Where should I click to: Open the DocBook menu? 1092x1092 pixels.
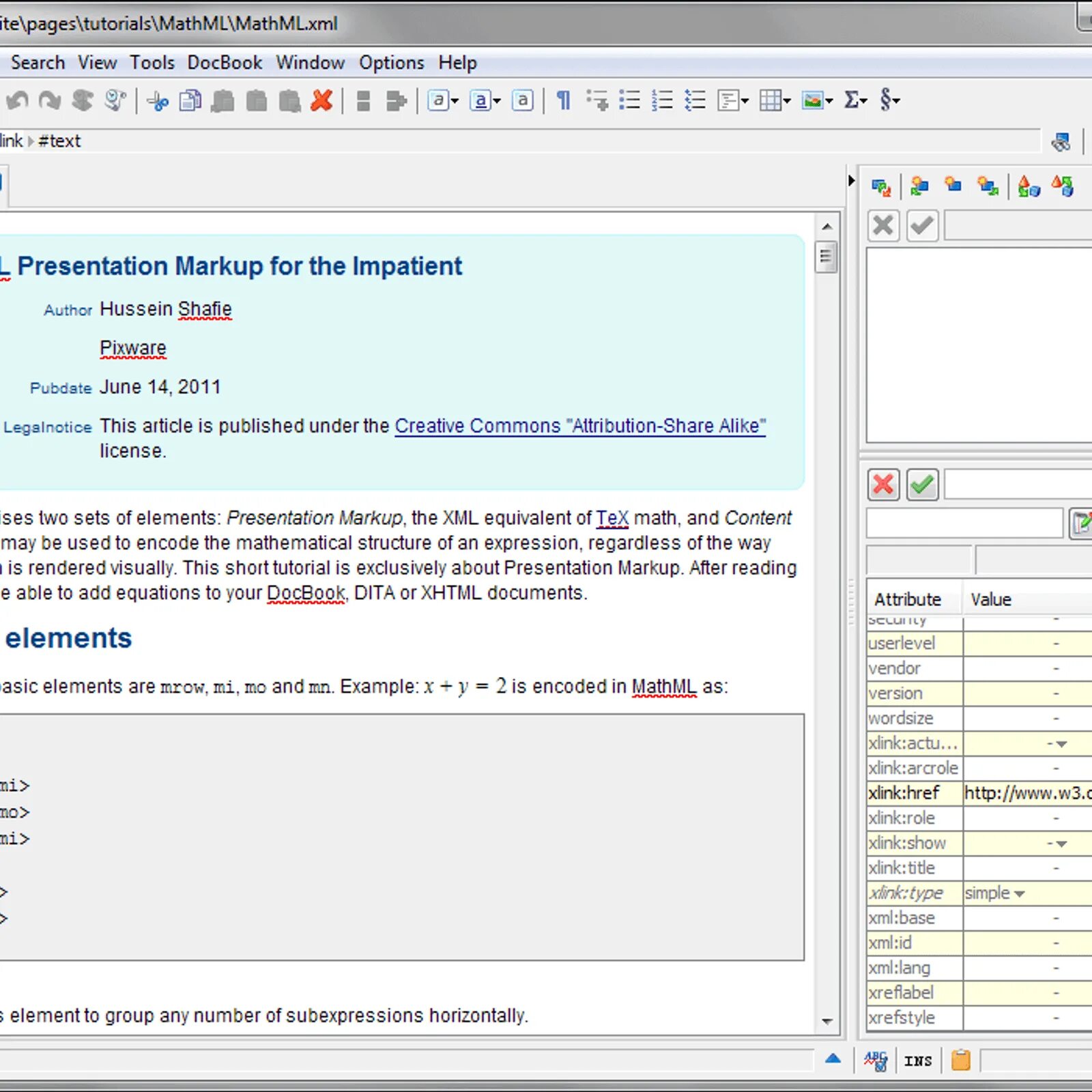225,63
